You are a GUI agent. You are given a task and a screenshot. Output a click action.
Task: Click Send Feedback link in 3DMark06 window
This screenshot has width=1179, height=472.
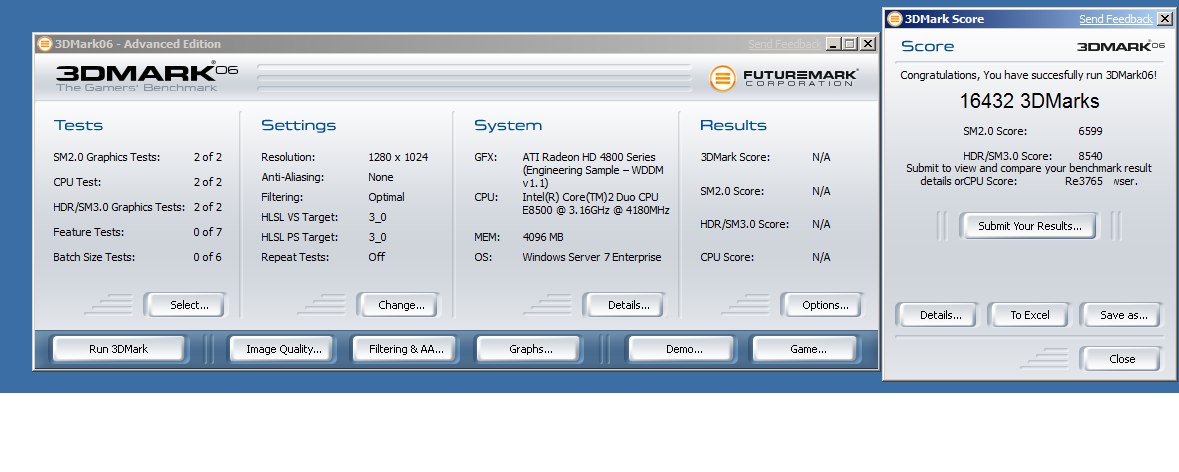coord(784,44)
